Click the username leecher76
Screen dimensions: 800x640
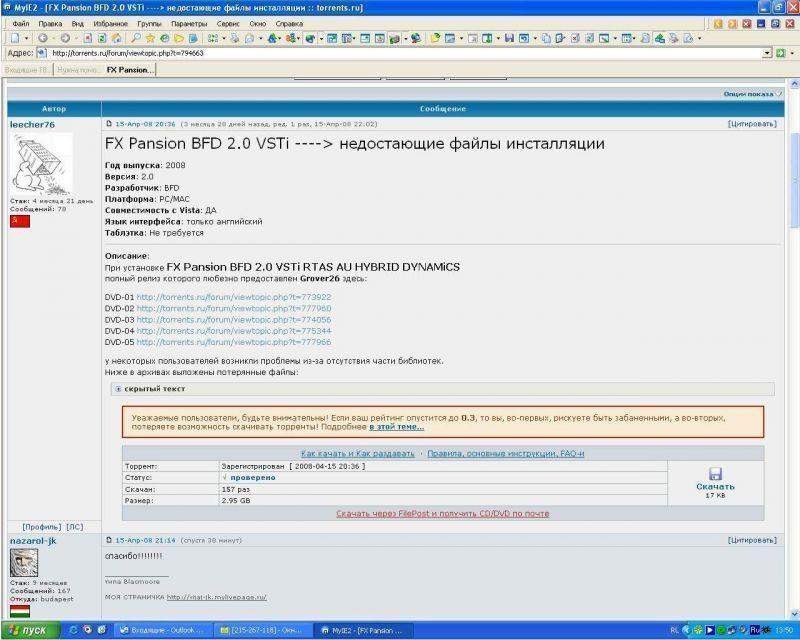(x=32, y=125)
